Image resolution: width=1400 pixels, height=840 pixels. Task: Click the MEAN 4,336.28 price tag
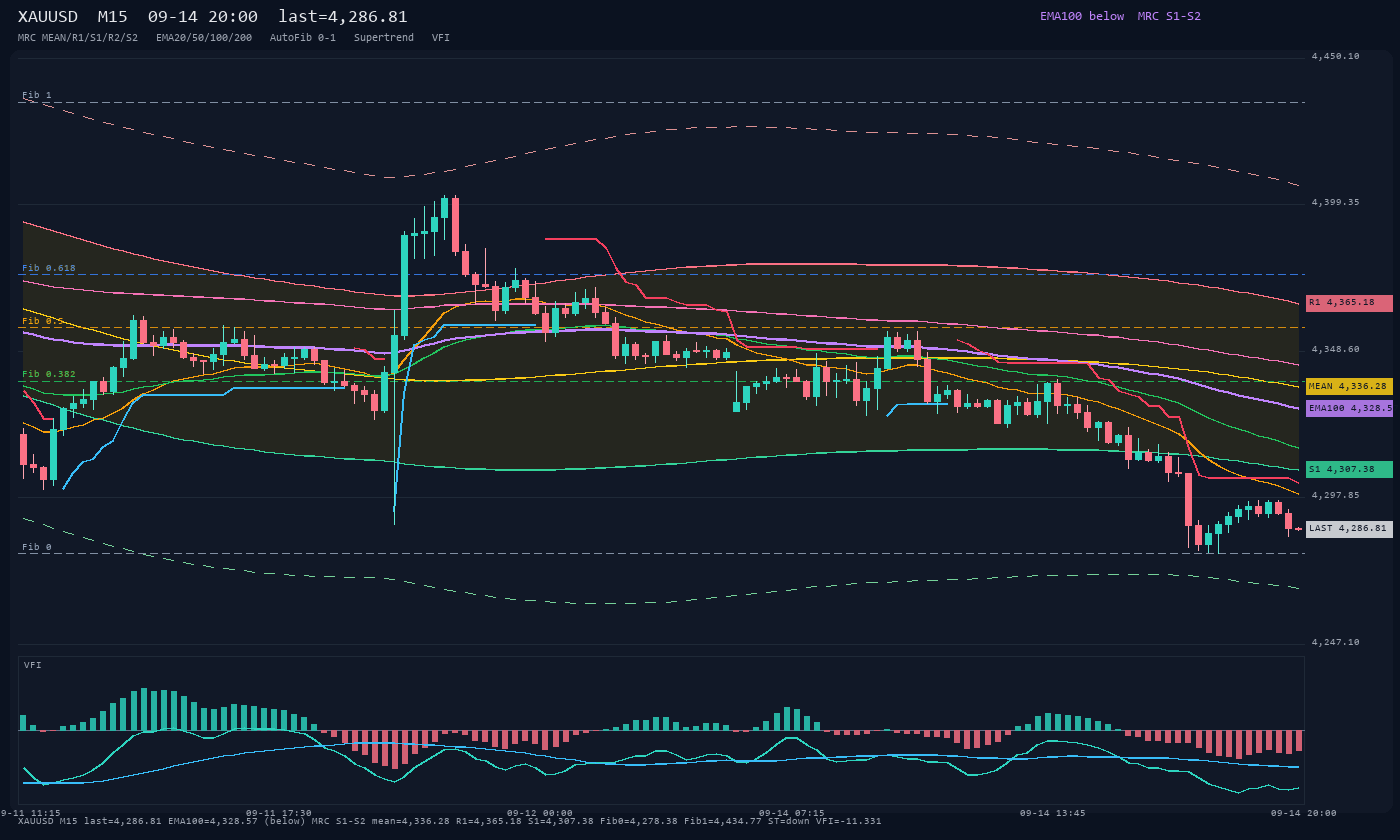pyautogui.click(x=1349, y=386)
